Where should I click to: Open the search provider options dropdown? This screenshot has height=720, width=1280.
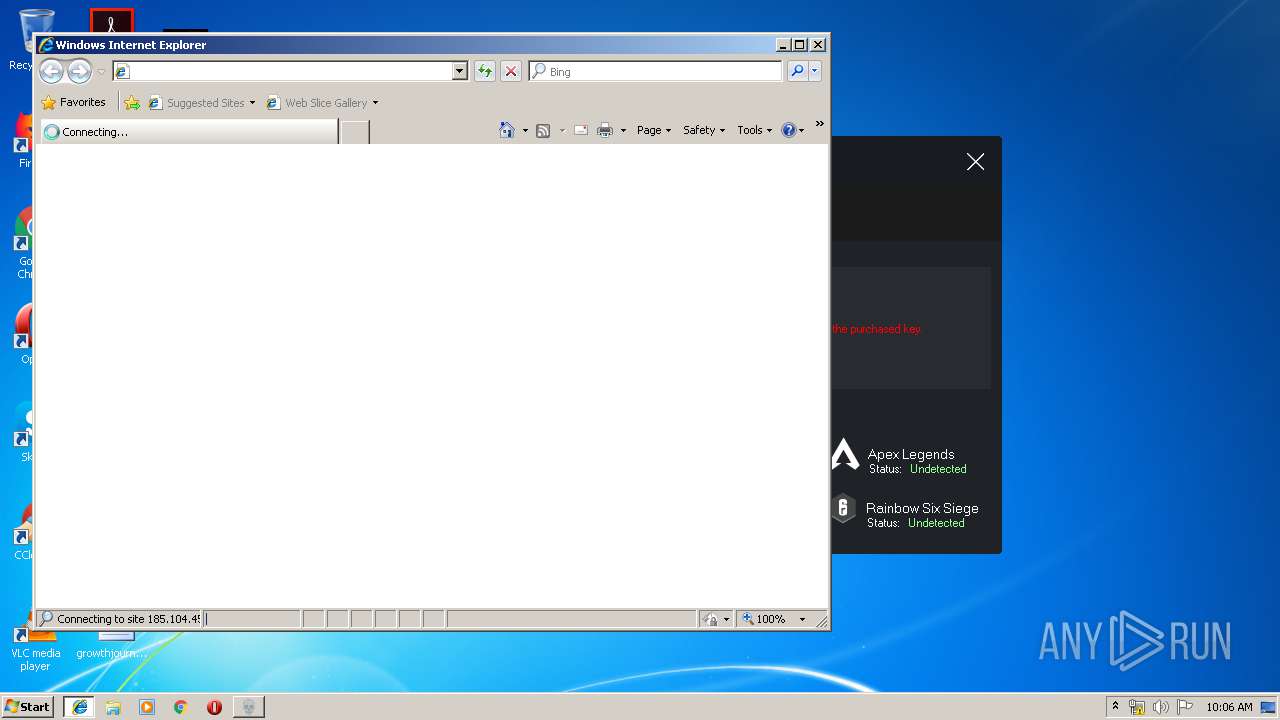815,71
